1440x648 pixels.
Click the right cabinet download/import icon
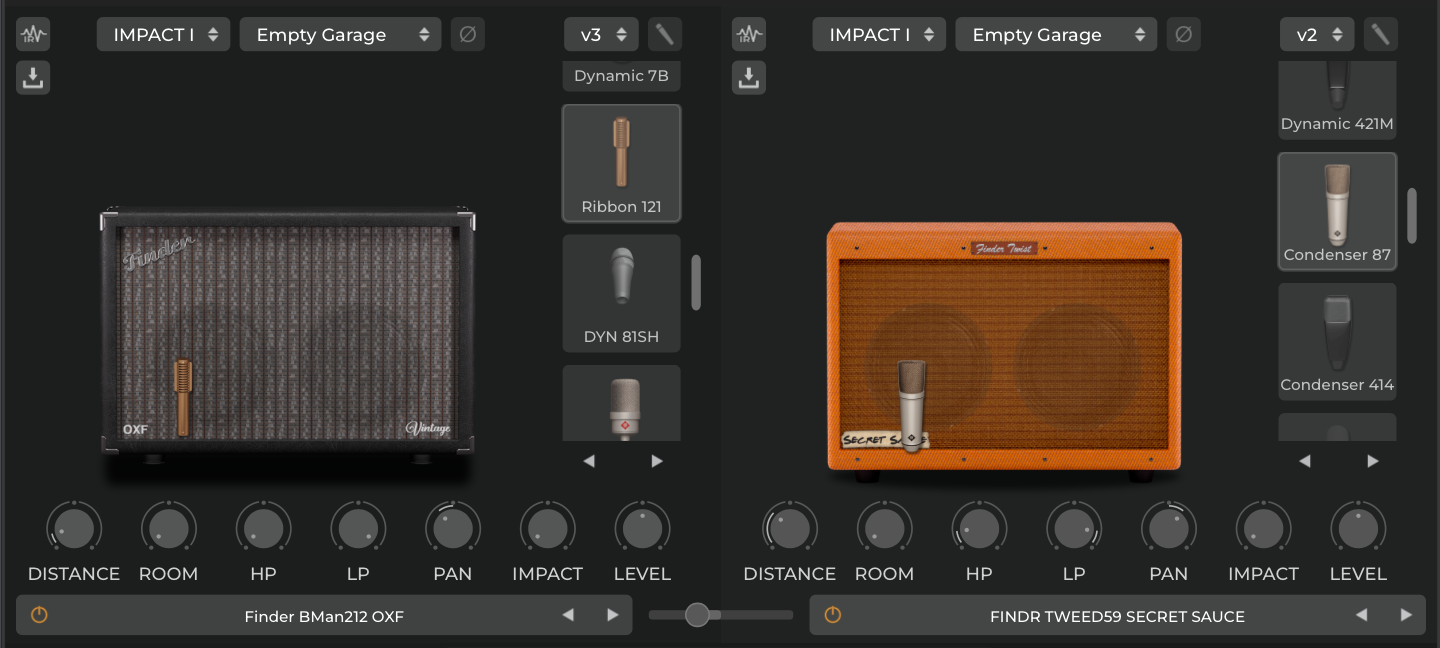click(x=749, y=78)
